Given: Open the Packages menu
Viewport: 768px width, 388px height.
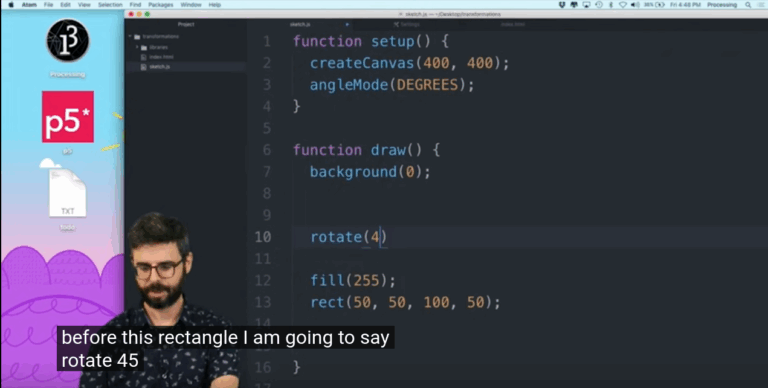Looking at the screenshot, I should coord(161,5).
